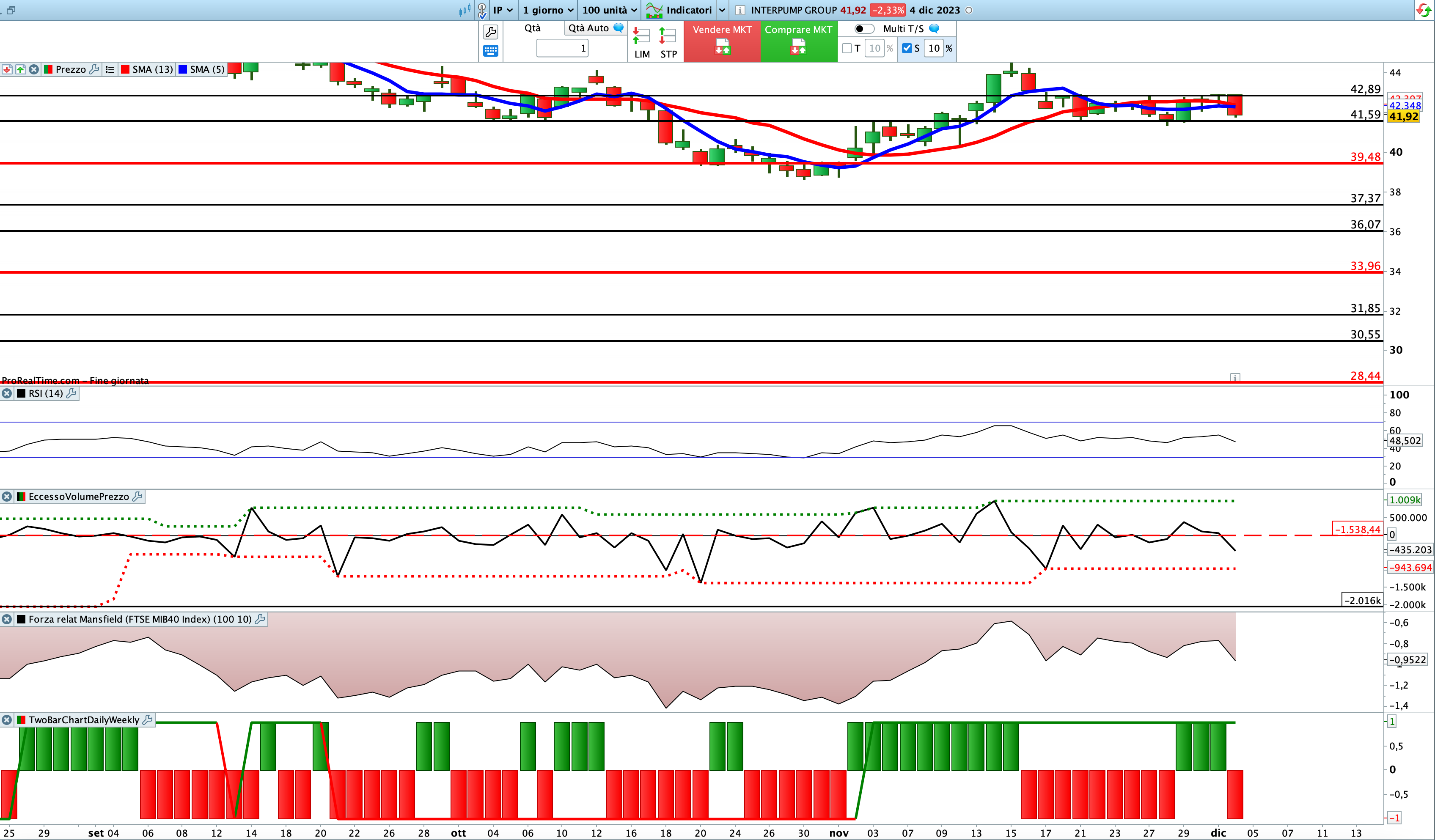Image resolution: width=1435 pixels, height=840 pixels.
Task: Open EccessoVolumePrezzo settings wrench
Action: [137, 497]
